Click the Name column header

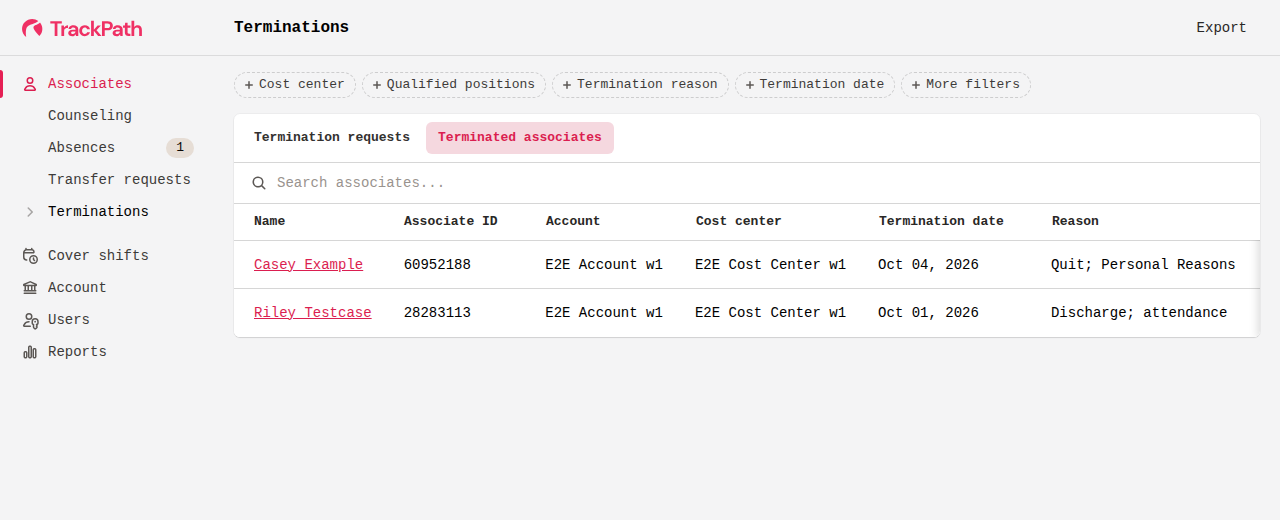[x=269, y=221]
